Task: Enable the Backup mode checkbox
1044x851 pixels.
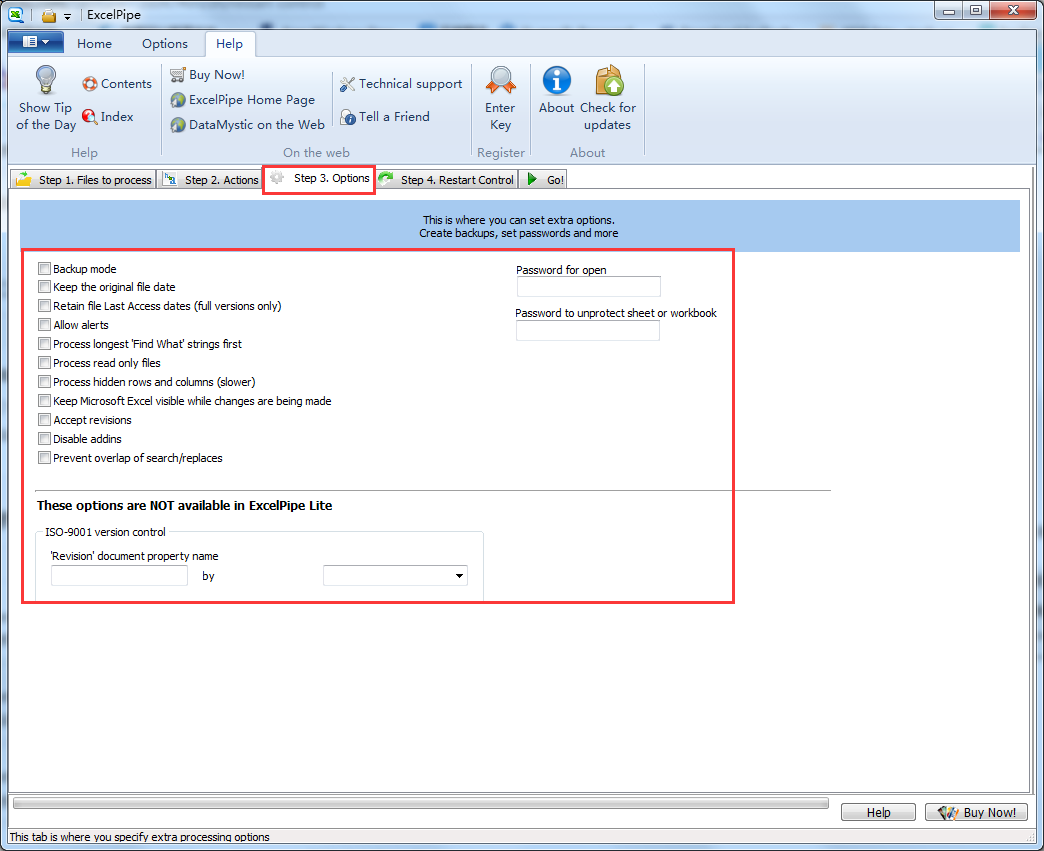Action: point(45,268)
